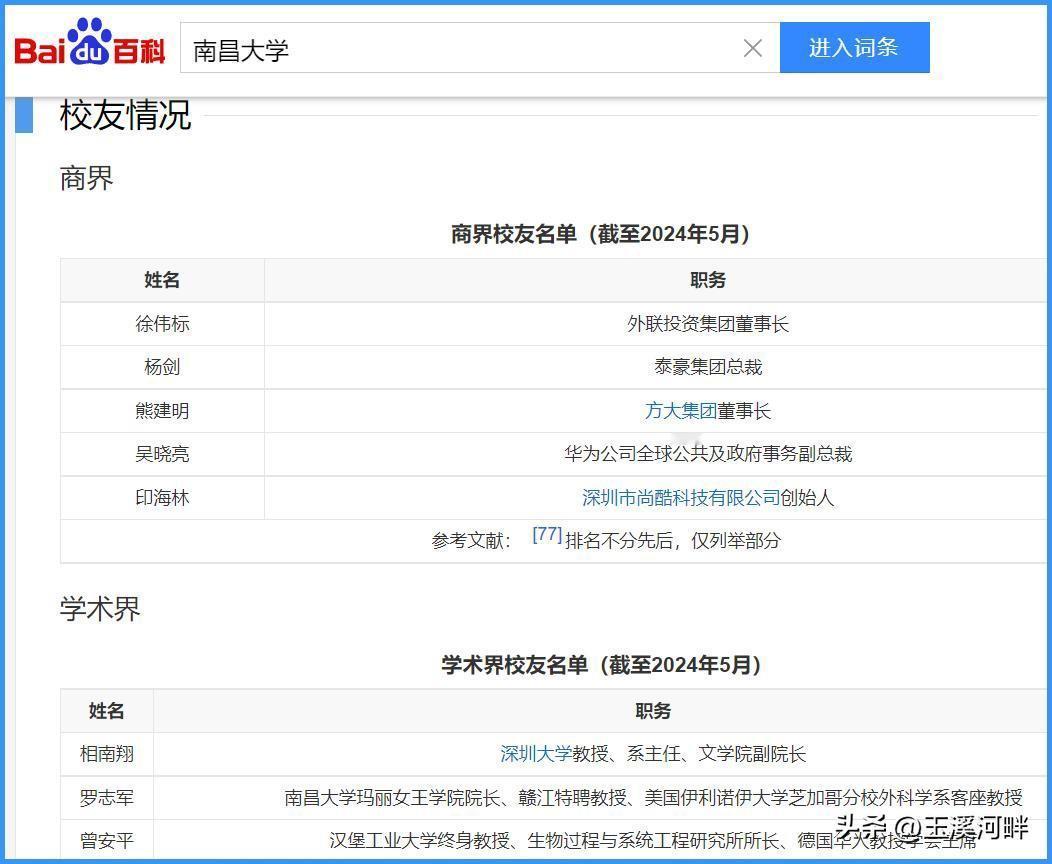Select the name 杨剑 in the table
Image resolution: width=1052 pixels, height=864 pixels.
(162, 367)
